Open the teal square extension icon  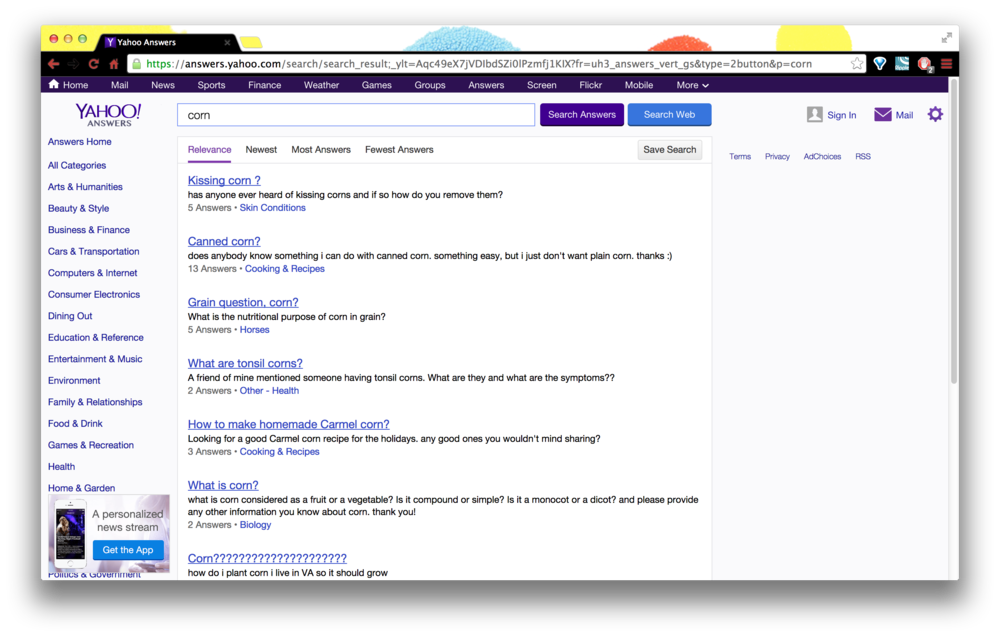click(x=902, y=64)
